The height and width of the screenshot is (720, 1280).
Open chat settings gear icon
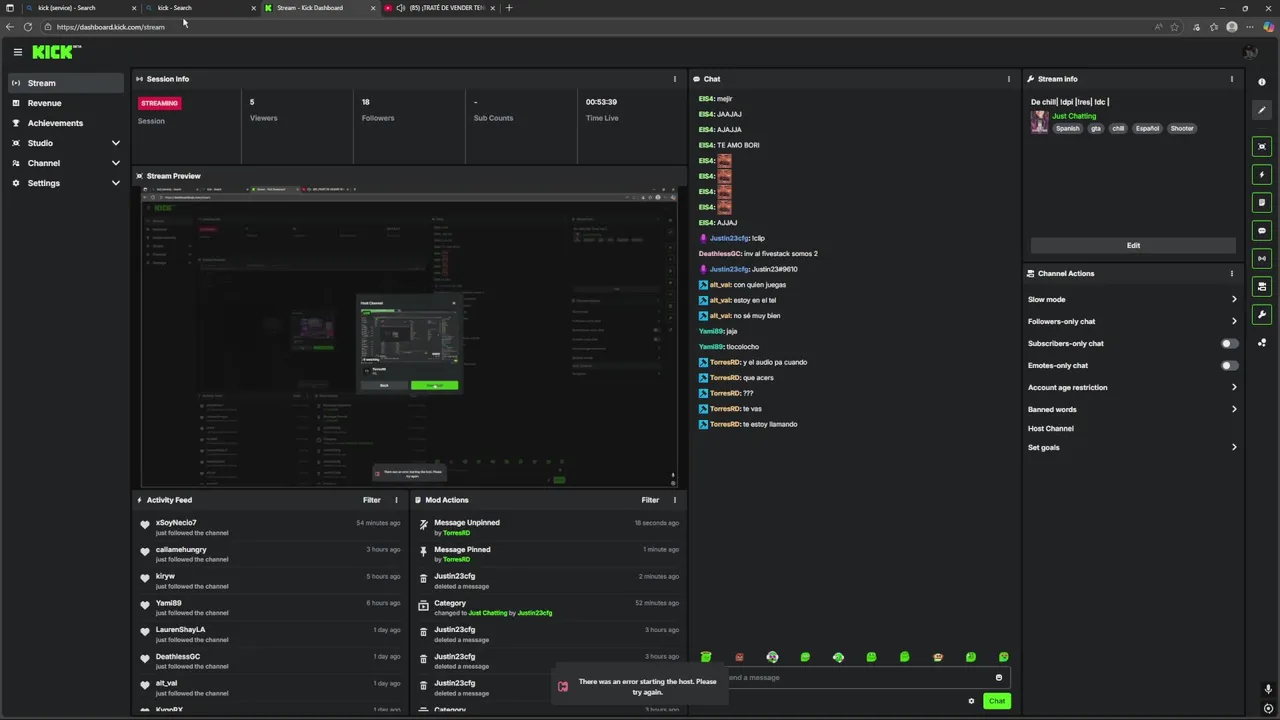point(971,701)
